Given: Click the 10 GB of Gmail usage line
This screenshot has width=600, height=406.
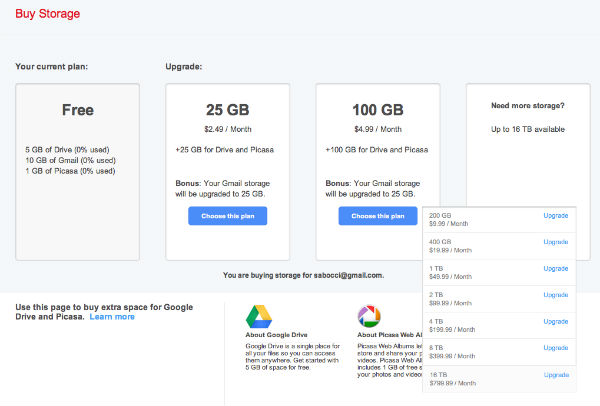Looking at the screenshot, I should (70, 160).
